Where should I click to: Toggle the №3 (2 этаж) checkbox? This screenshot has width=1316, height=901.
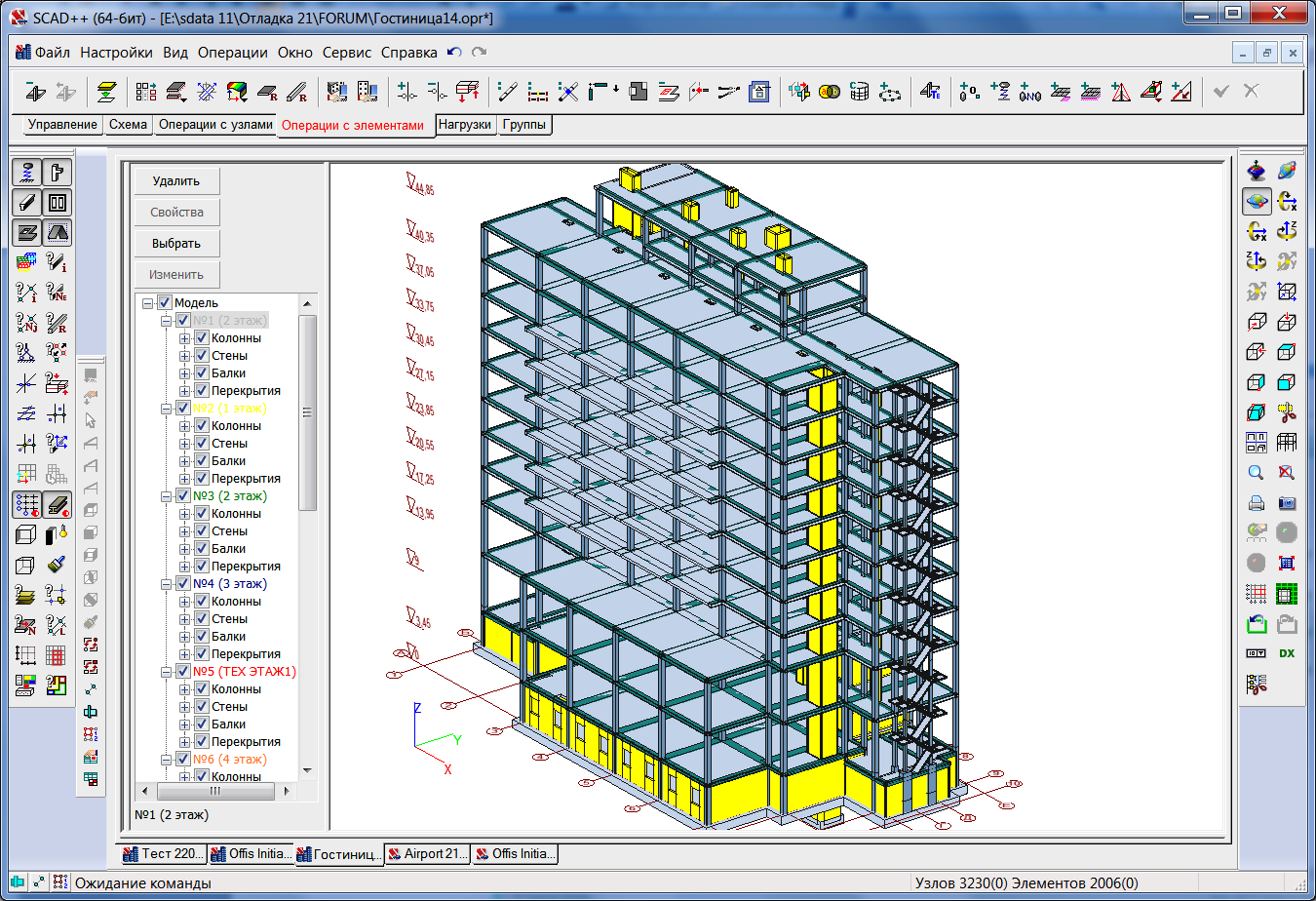click(x=182, y=496)
